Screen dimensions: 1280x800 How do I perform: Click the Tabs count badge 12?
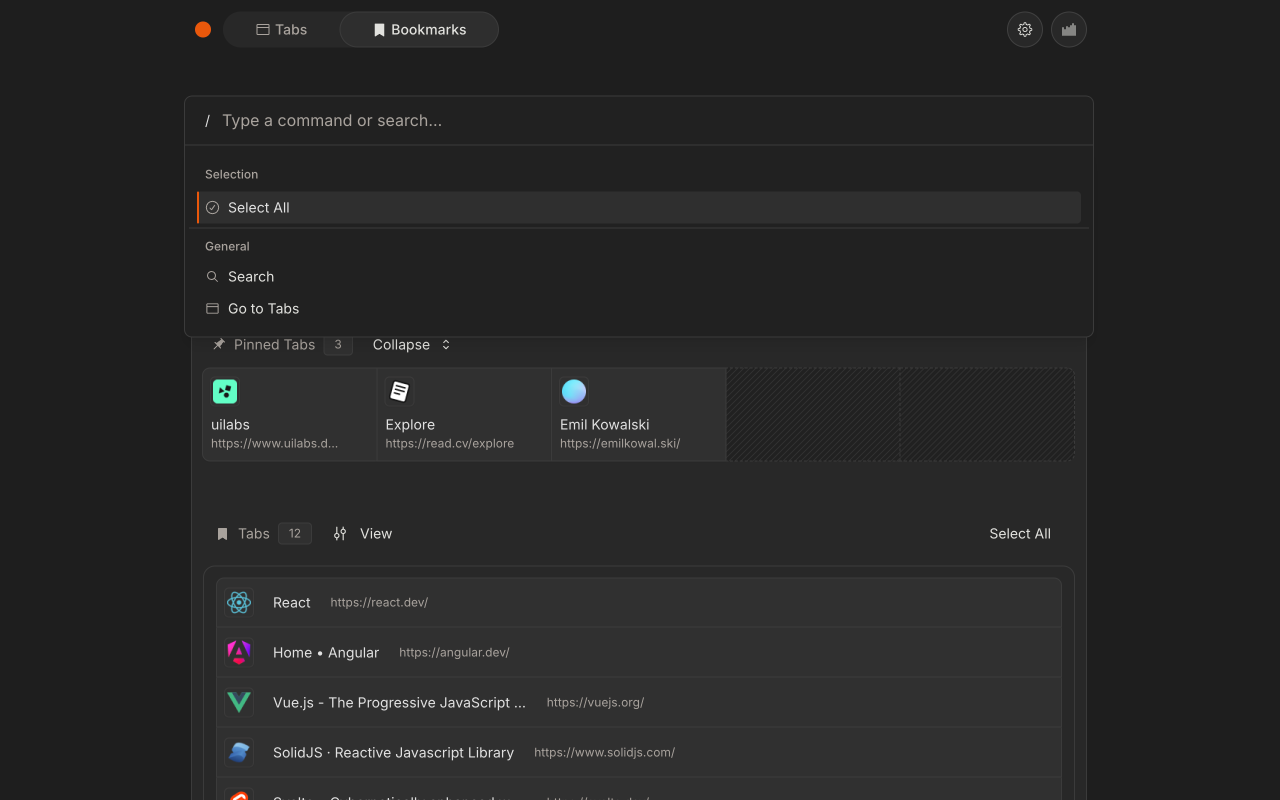(x=295, y=534)
